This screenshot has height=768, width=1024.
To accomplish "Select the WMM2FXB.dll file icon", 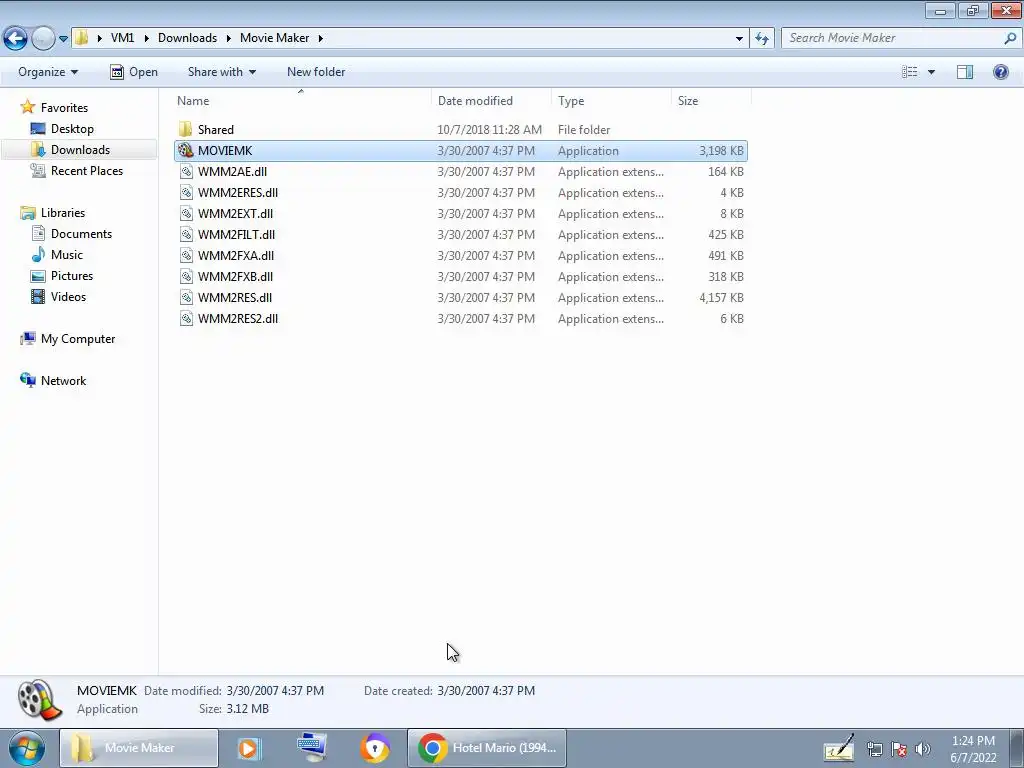I will (186, 276).
